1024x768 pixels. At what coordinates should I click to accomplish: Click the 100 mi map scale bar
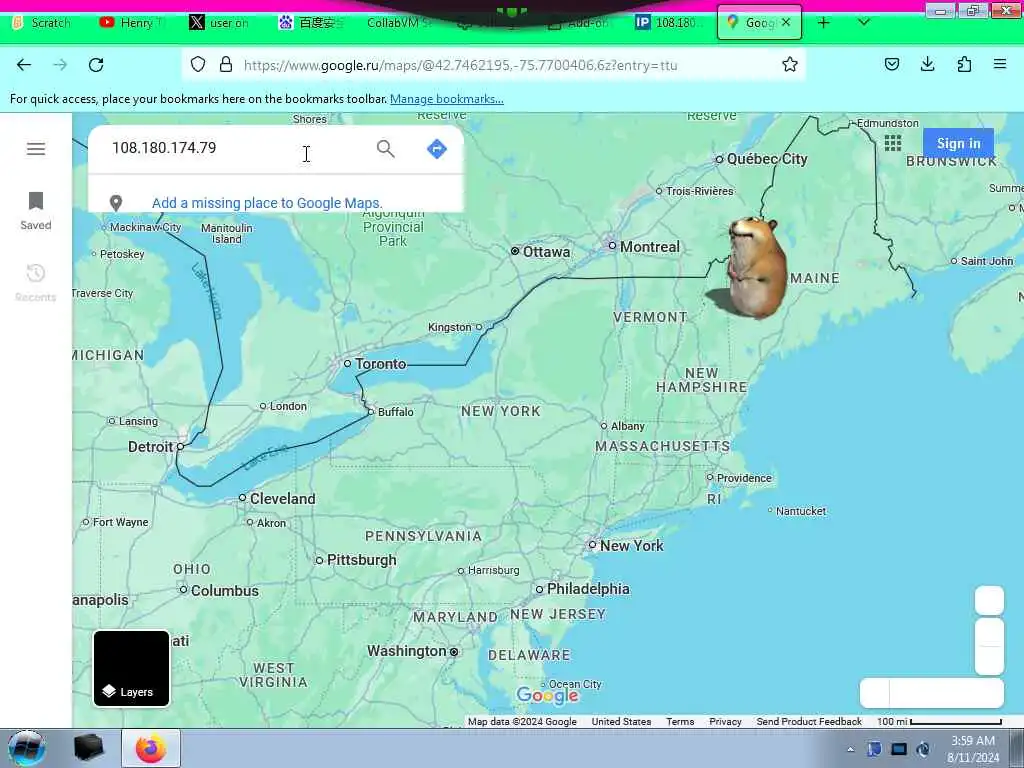[939, 722]
